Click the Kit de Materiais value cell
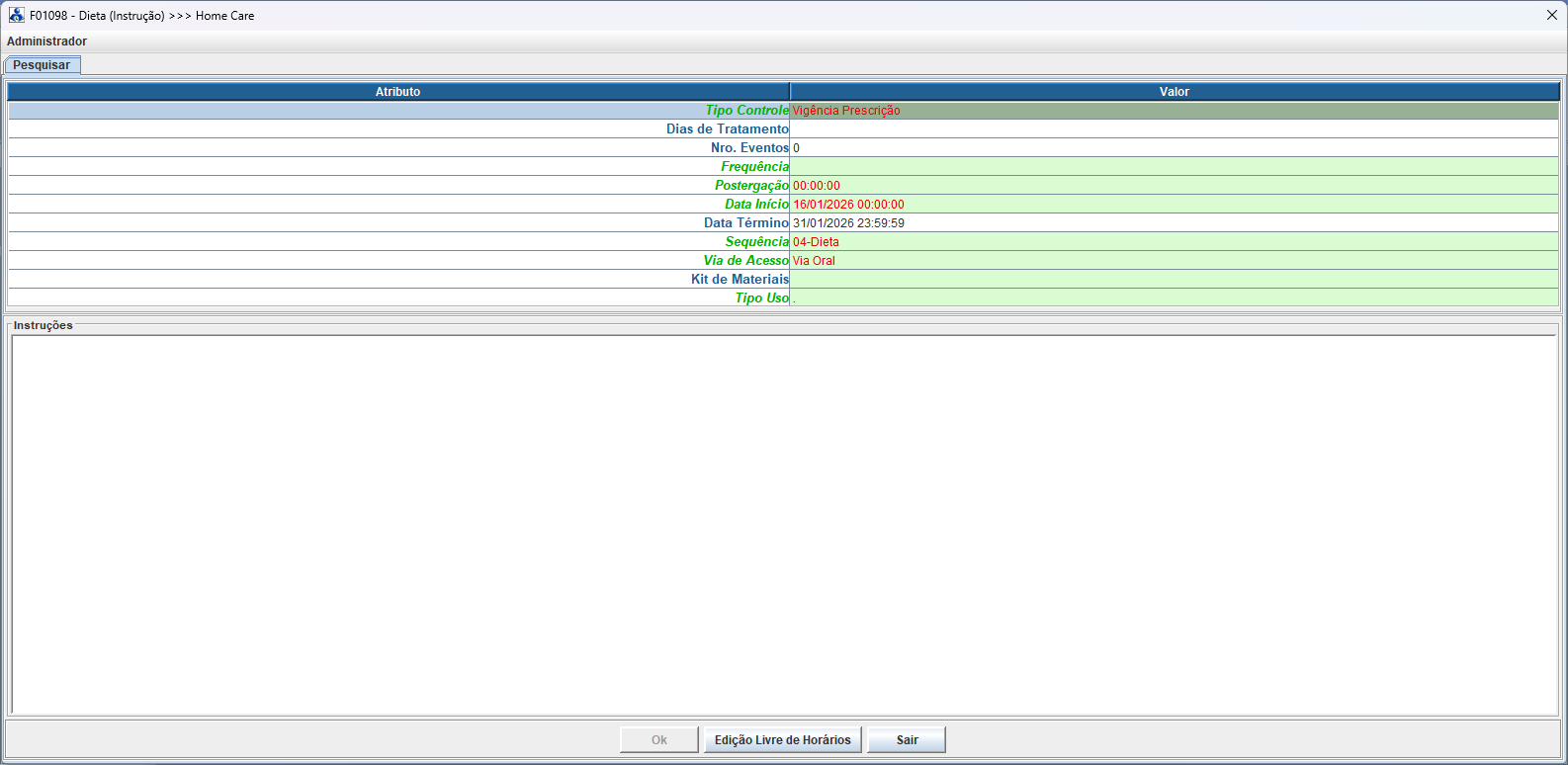 point(1174,280)
